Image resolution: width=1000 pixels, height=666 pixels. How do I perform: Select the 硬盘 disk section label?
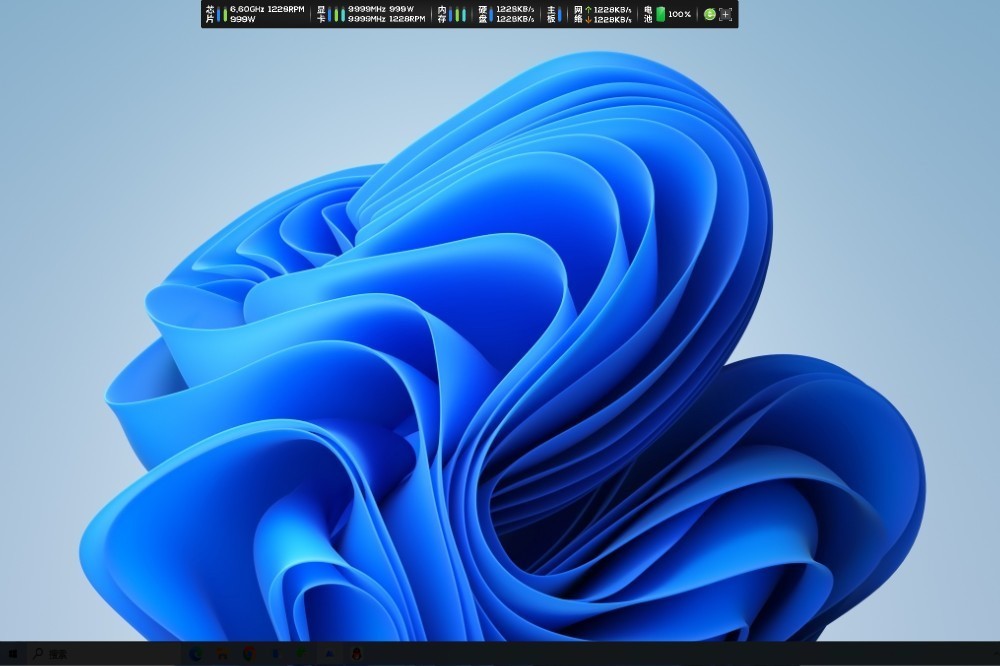(x=483, y=14)
